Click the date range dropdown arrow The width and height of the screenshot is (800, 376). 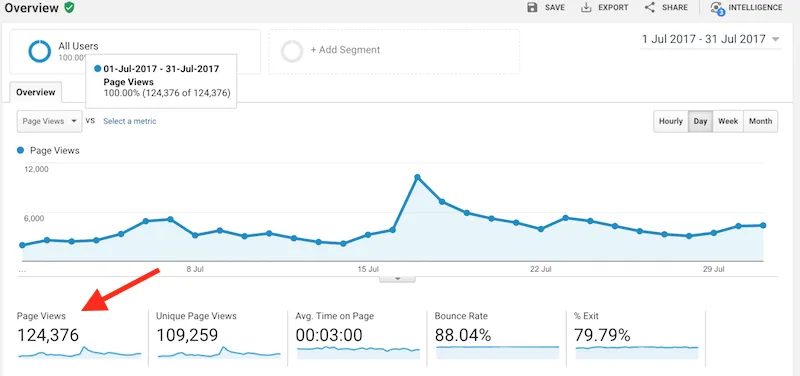[x=776, y=39]
